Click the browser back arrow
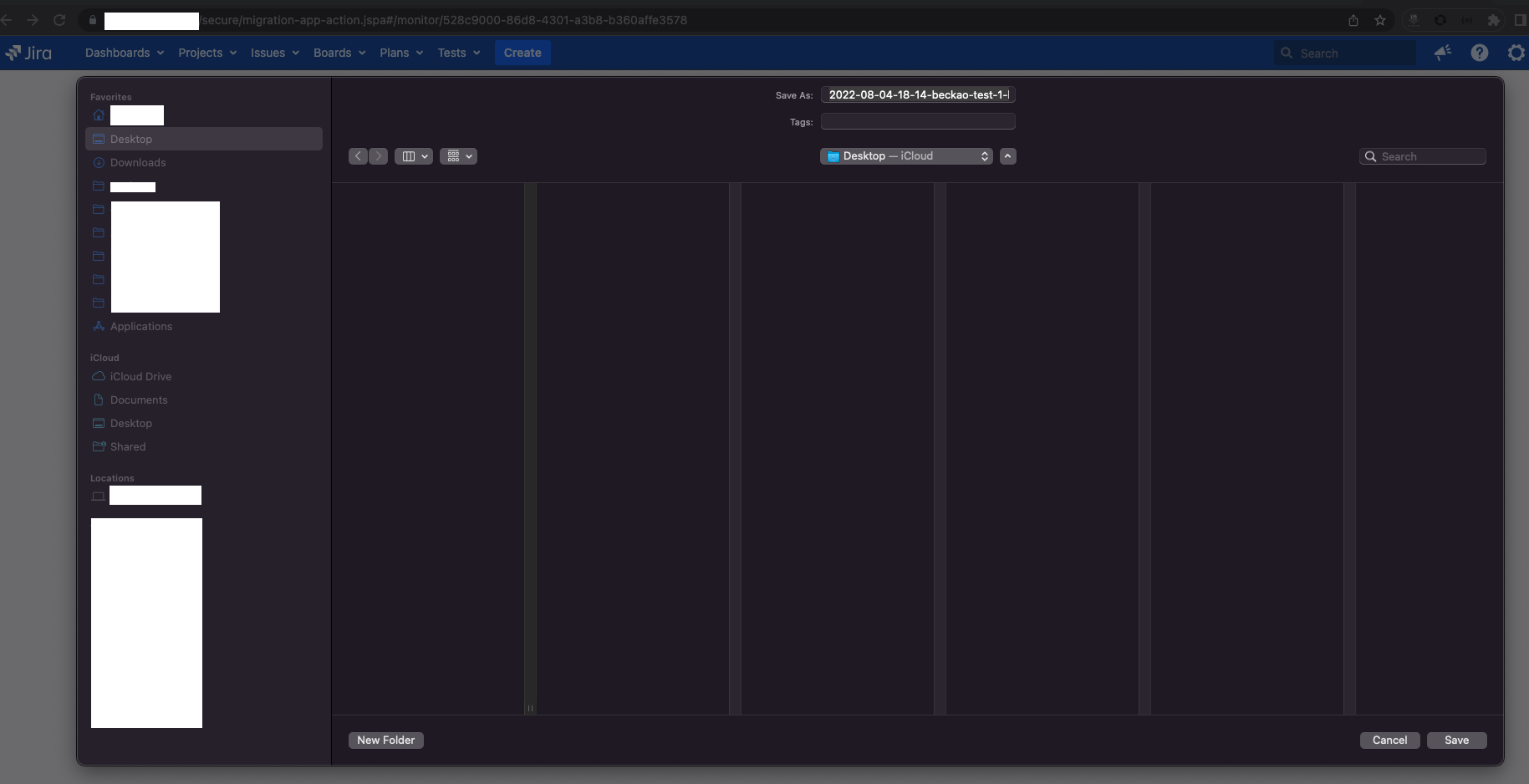 [6, 20]
